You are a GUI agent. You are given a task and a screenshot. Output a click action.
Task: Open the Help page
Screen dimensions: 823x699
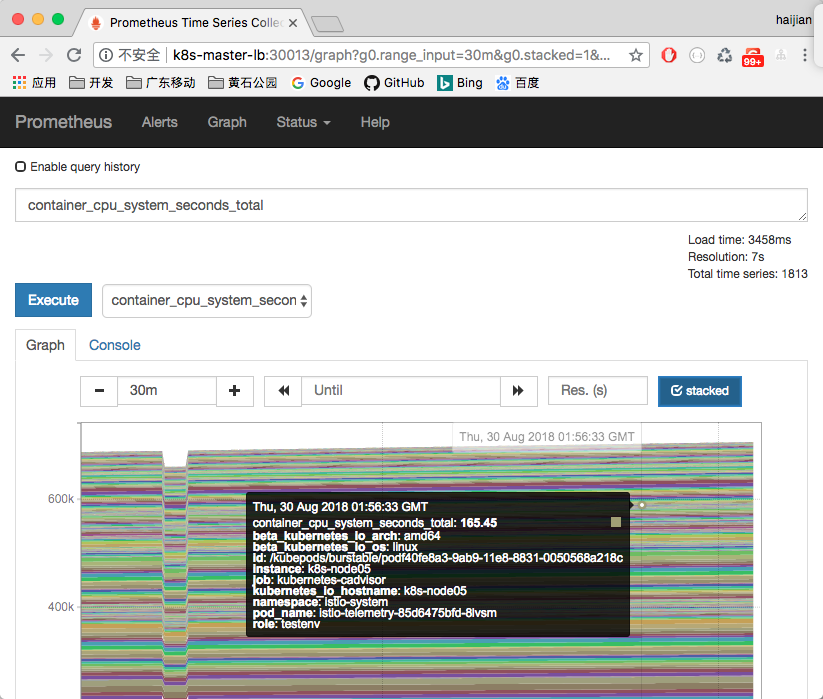375,122
